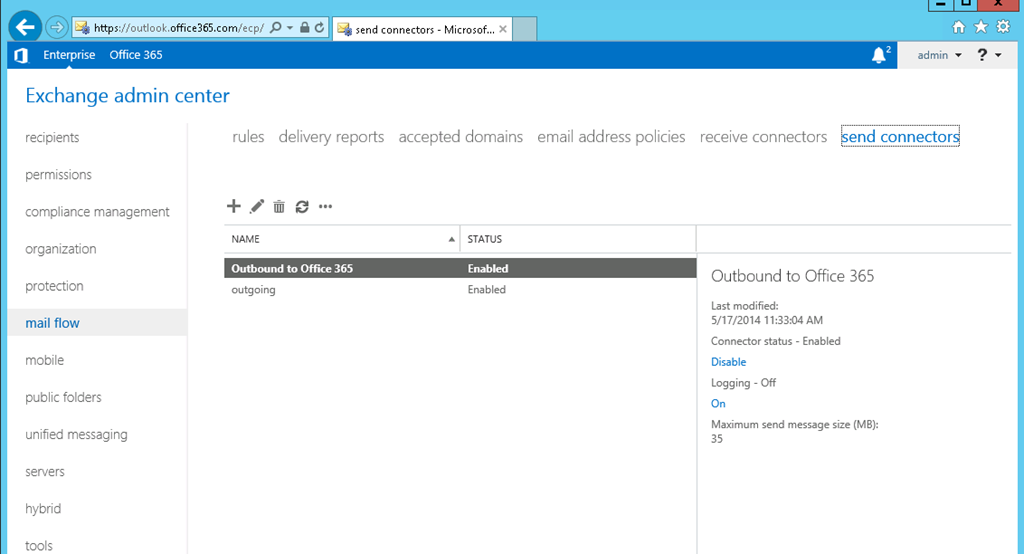1024x554 pixels.
Task: Open the browser home page icon
Action: (958, 27)
